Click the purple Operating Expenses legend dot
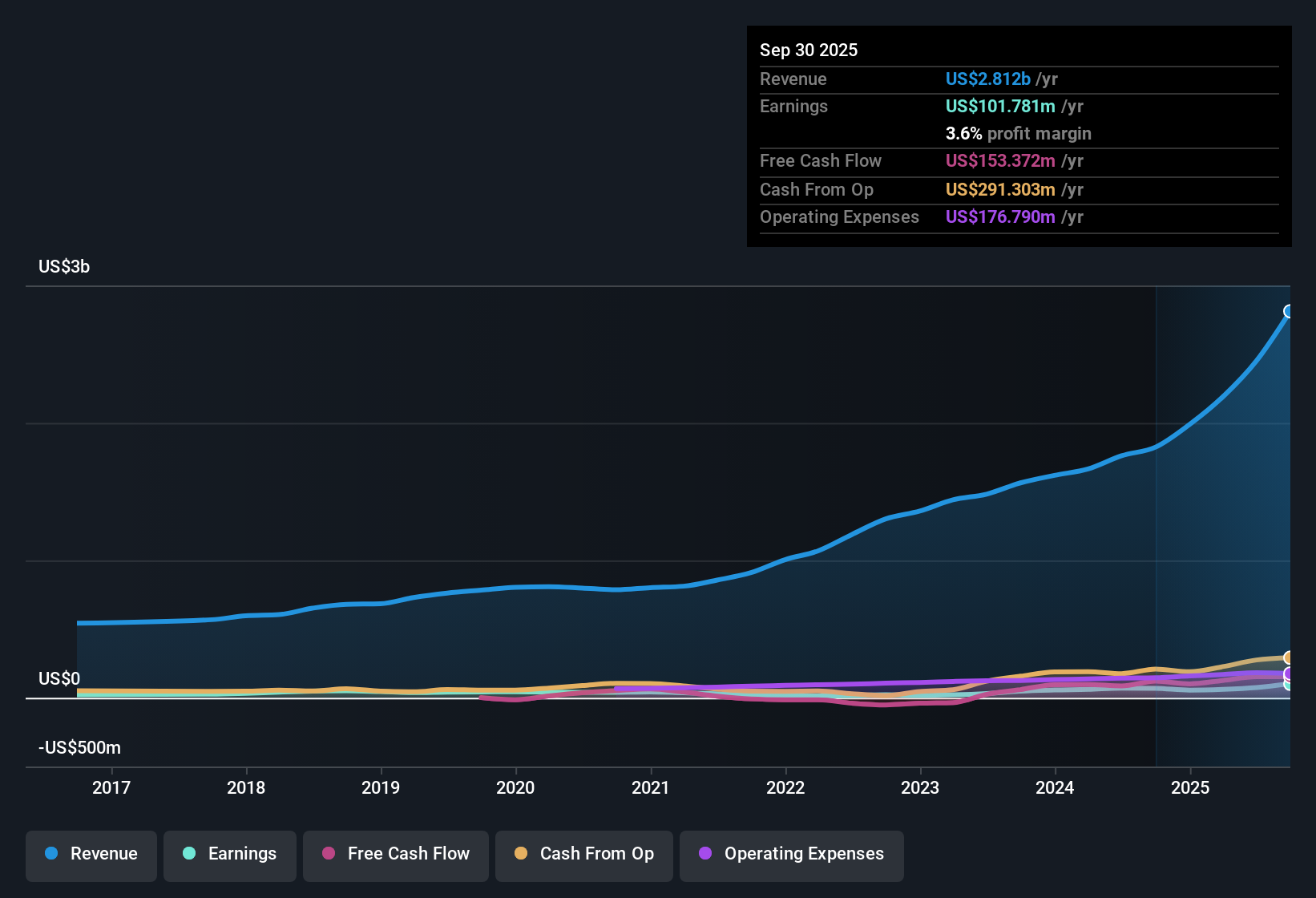The width and height of the screenshot is (1316, 898). tap(705, 854)
